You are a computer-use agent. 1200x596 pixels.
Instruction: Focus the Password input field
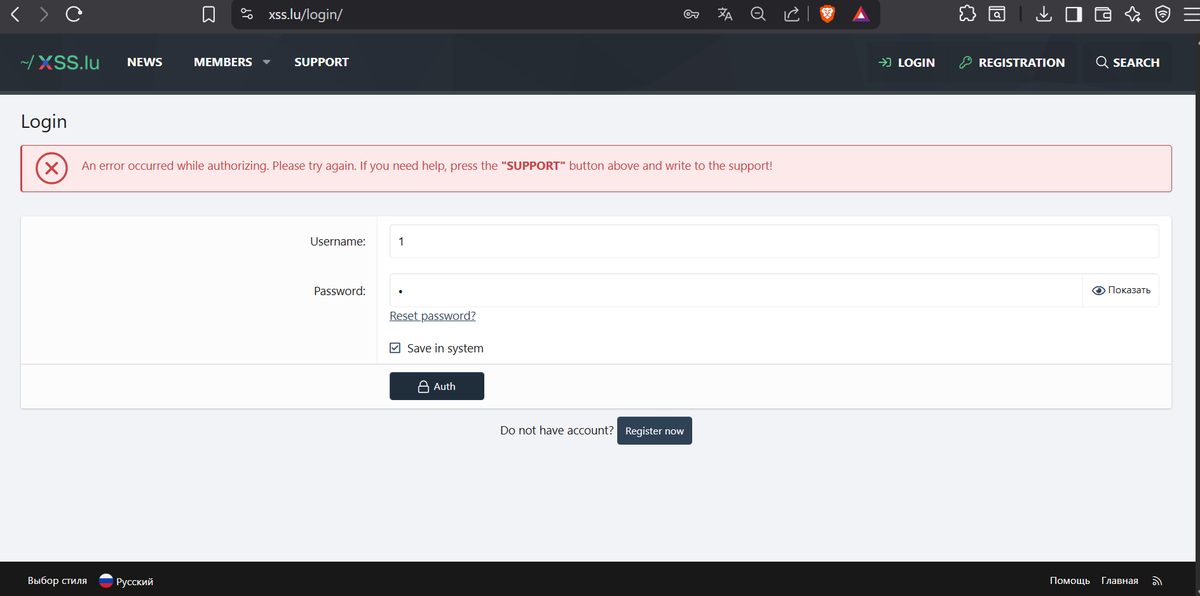click(736, 290)
